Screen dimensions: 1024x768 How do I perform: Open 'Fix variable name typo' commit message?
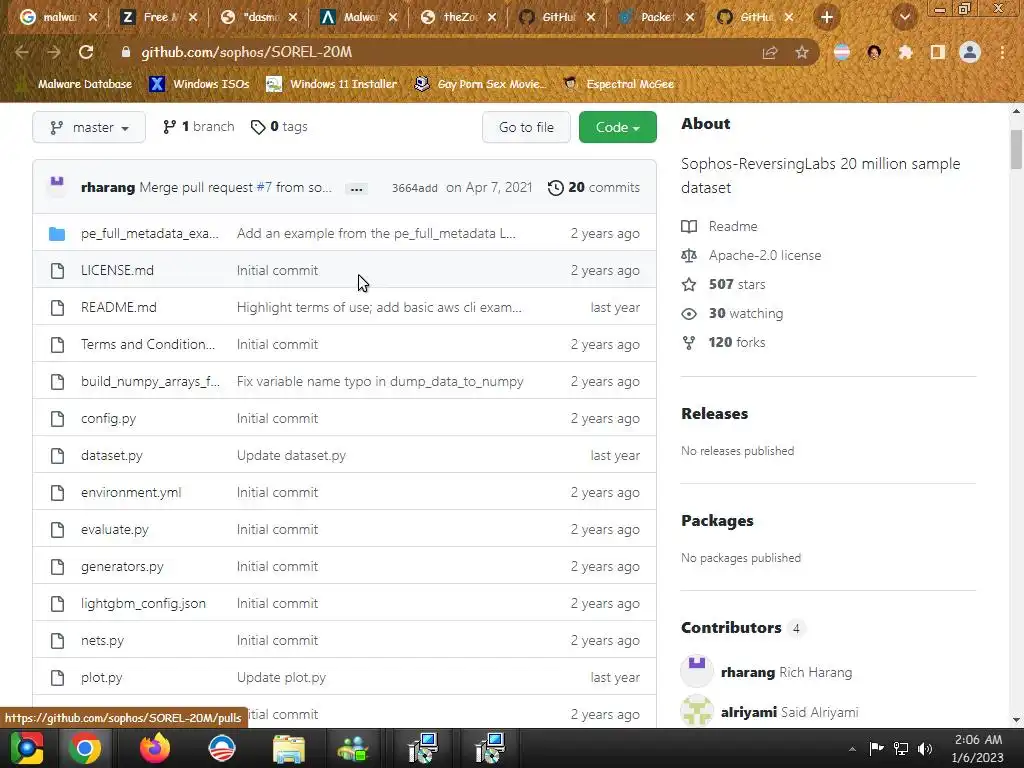pos(380,381)
